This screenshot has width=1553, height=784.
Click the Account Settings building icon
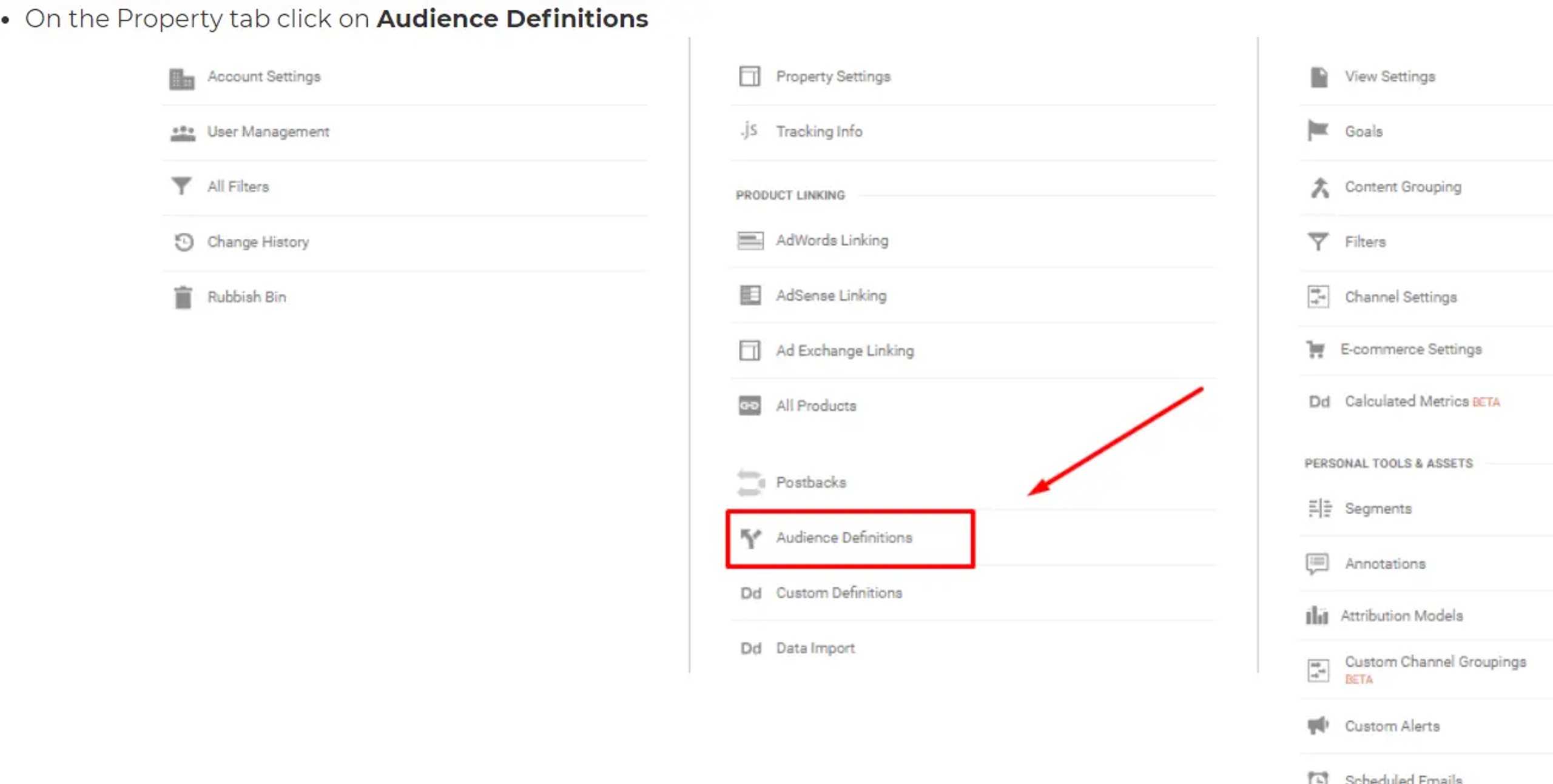coord(181,78)
